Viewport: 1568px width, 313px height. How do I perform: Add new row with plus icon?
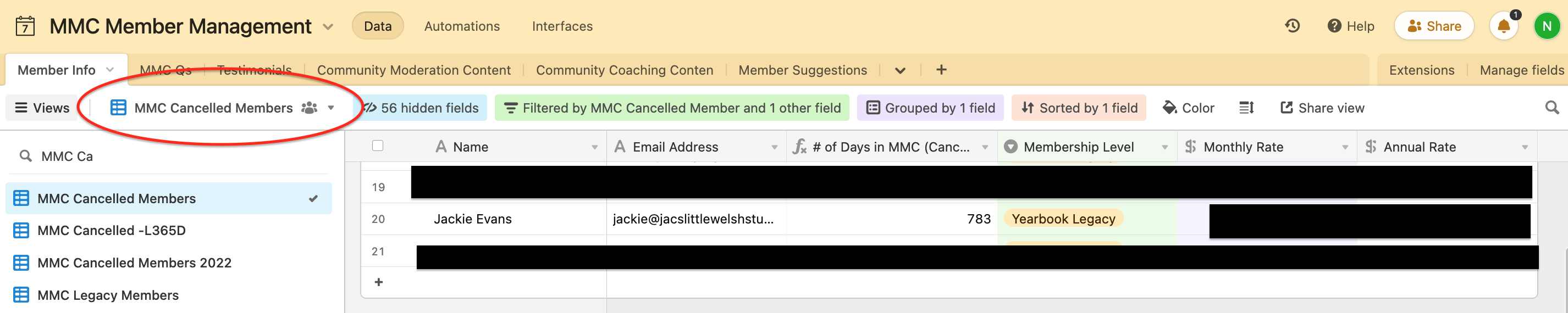coord(379,282)
